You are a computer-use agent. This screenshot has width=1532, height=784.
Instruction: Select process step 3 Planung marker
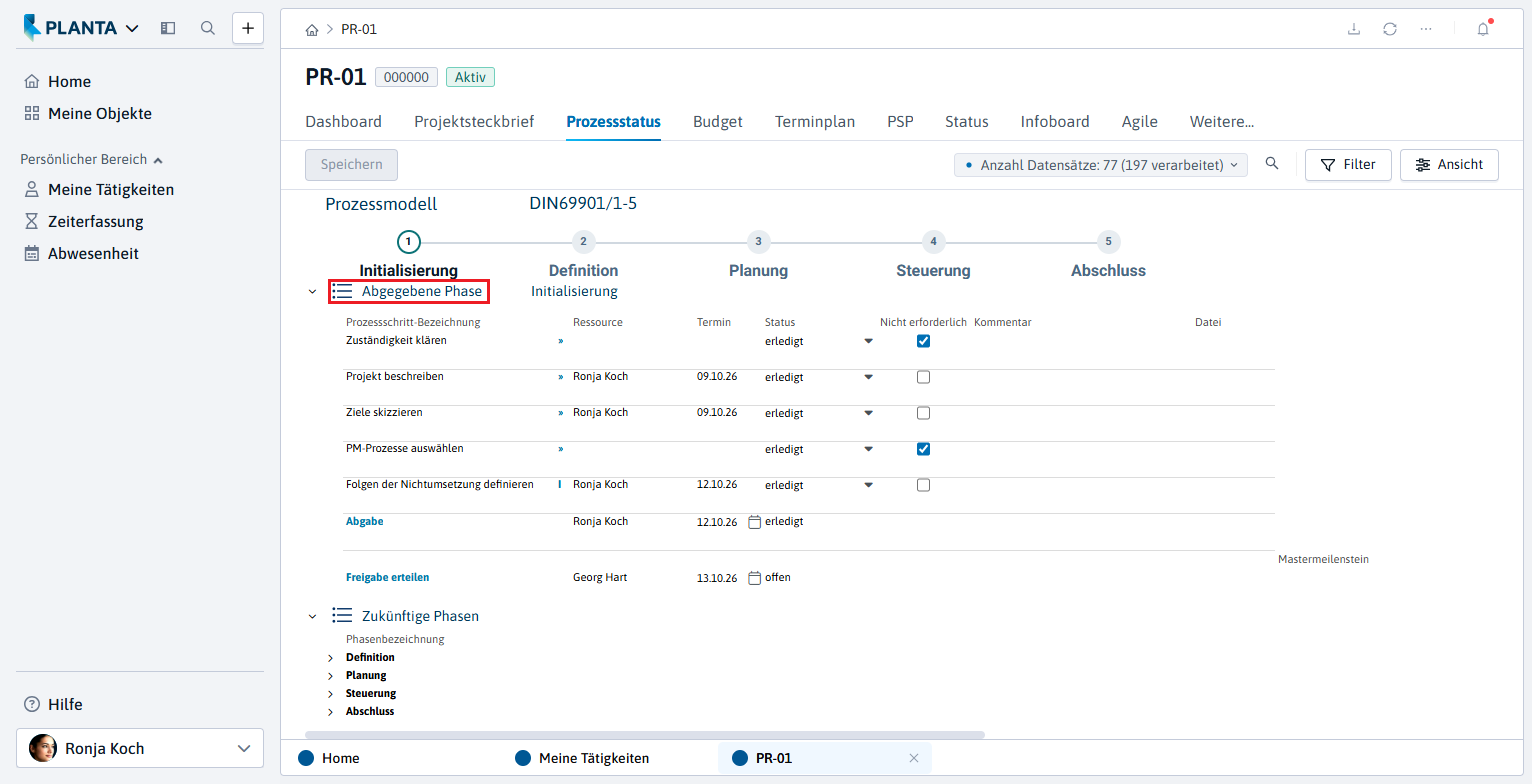tap(758, 241)
